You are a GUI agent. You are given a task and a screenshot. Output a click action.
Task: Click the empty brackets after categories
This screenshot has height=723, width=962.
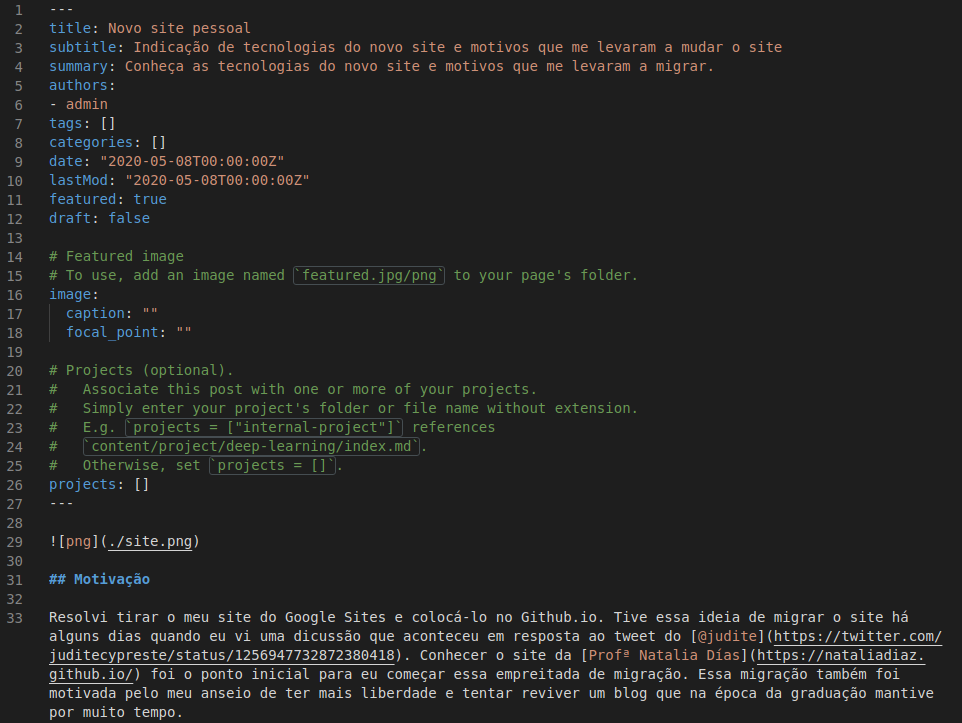coord(158,143)
